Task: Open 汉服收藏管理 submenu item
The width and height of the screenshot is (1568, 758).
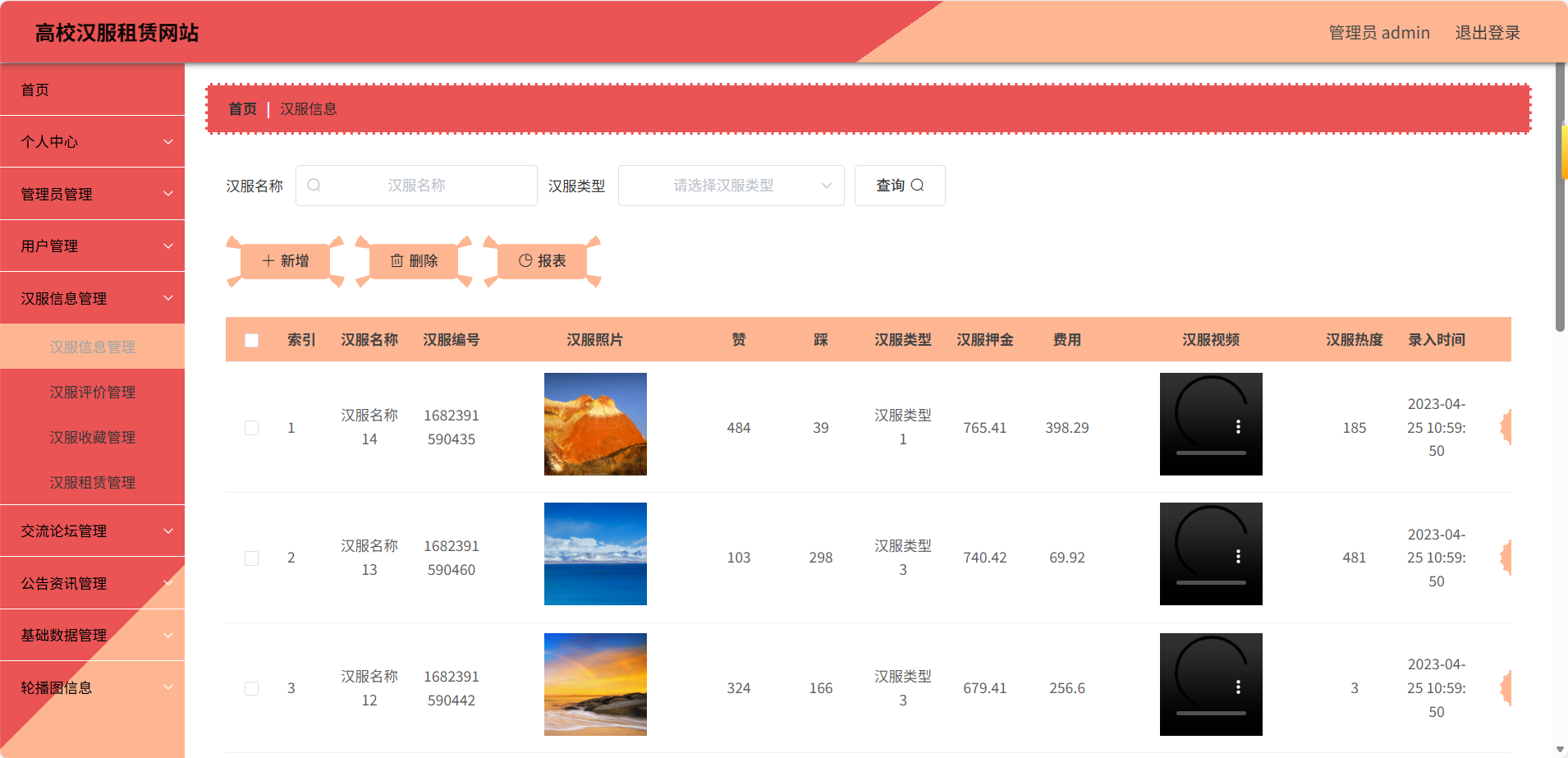Action: 92,437
